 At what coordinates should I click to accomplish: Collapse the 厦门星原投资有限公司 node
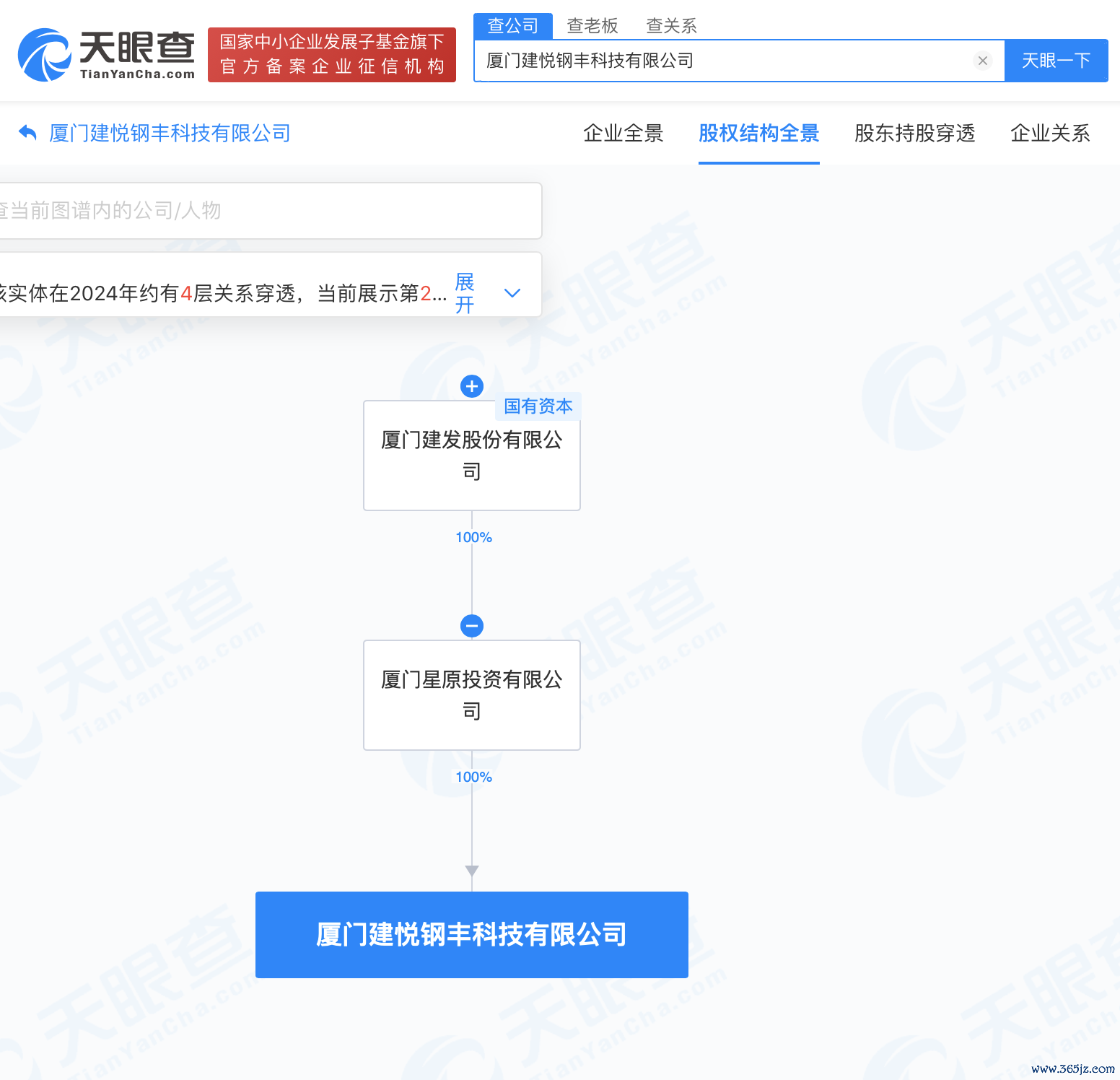click(x=471, y=626)
